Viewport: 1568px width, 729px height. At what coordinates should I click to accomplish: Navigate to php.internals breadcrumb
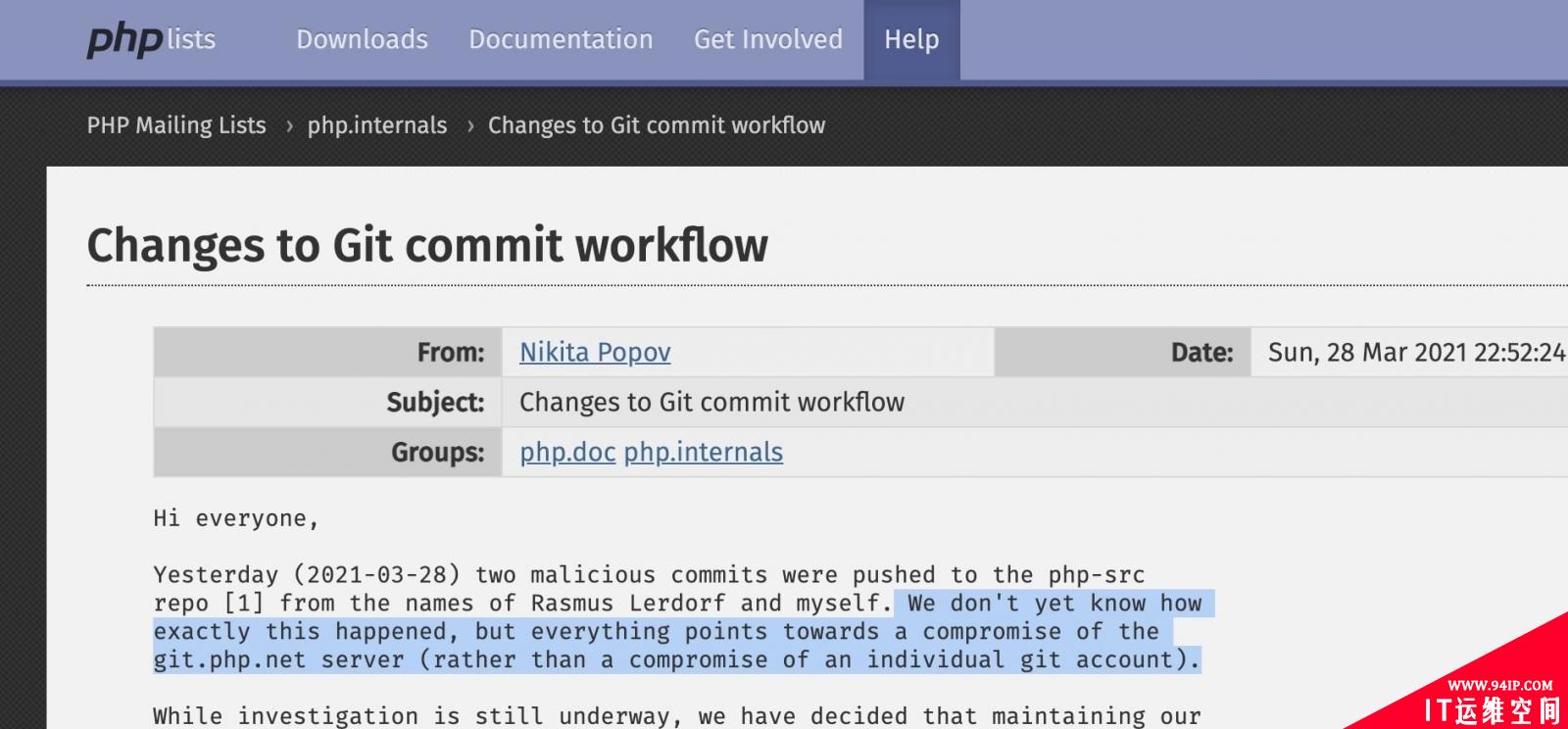pos(377,125)
